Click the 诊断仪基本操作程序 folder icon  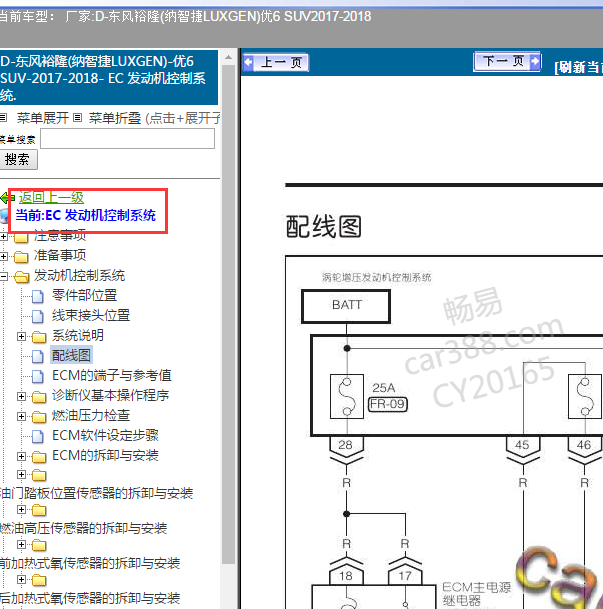tap(39, 397)
